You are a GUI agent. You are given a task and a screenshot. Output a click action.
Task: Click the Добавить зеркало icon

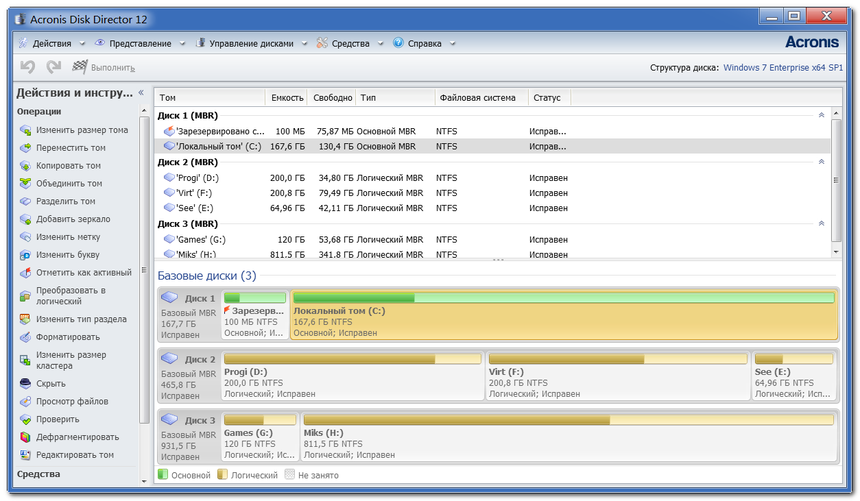coord(25,219)
